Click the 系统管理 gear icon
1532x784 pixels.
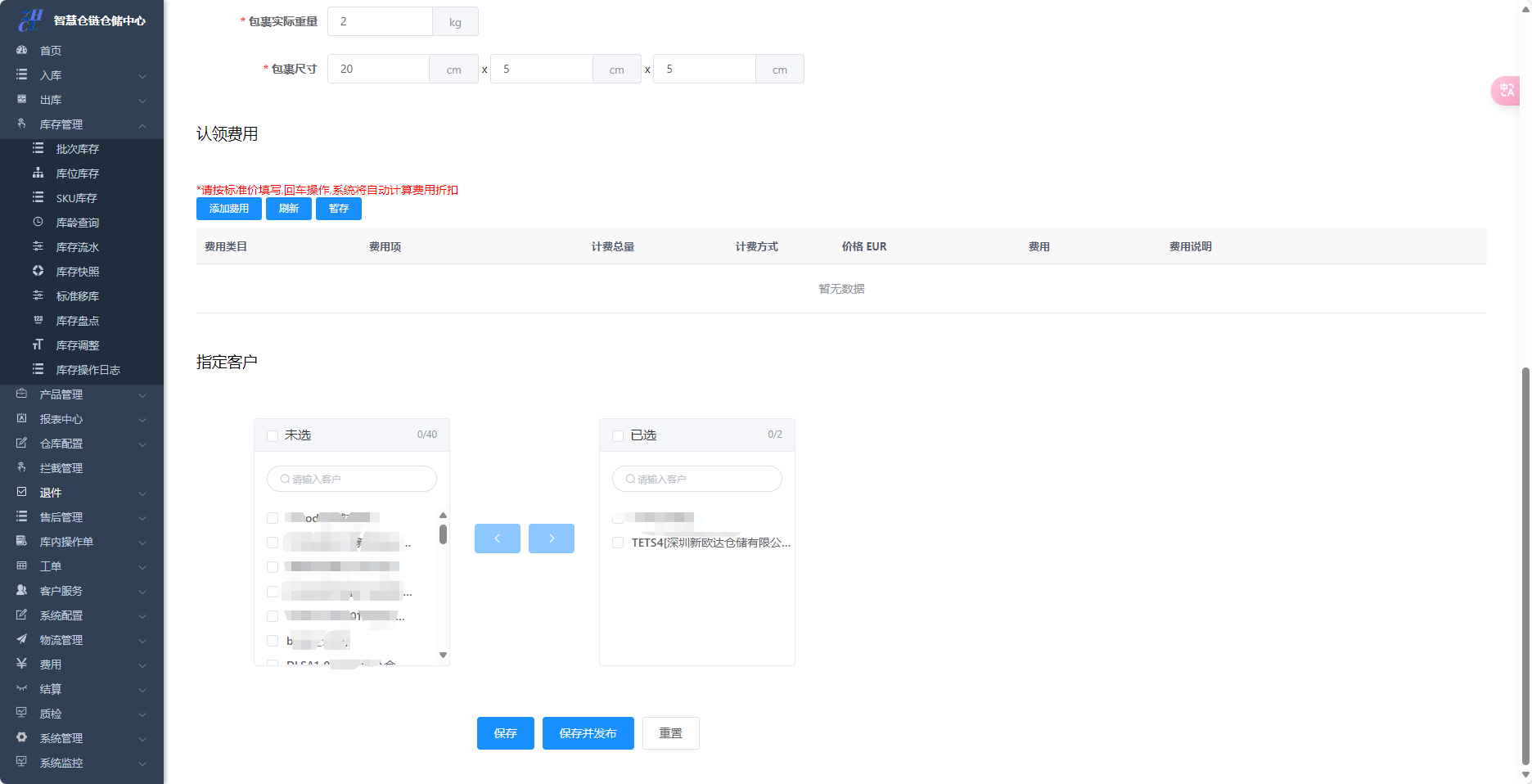coord(22,737)
